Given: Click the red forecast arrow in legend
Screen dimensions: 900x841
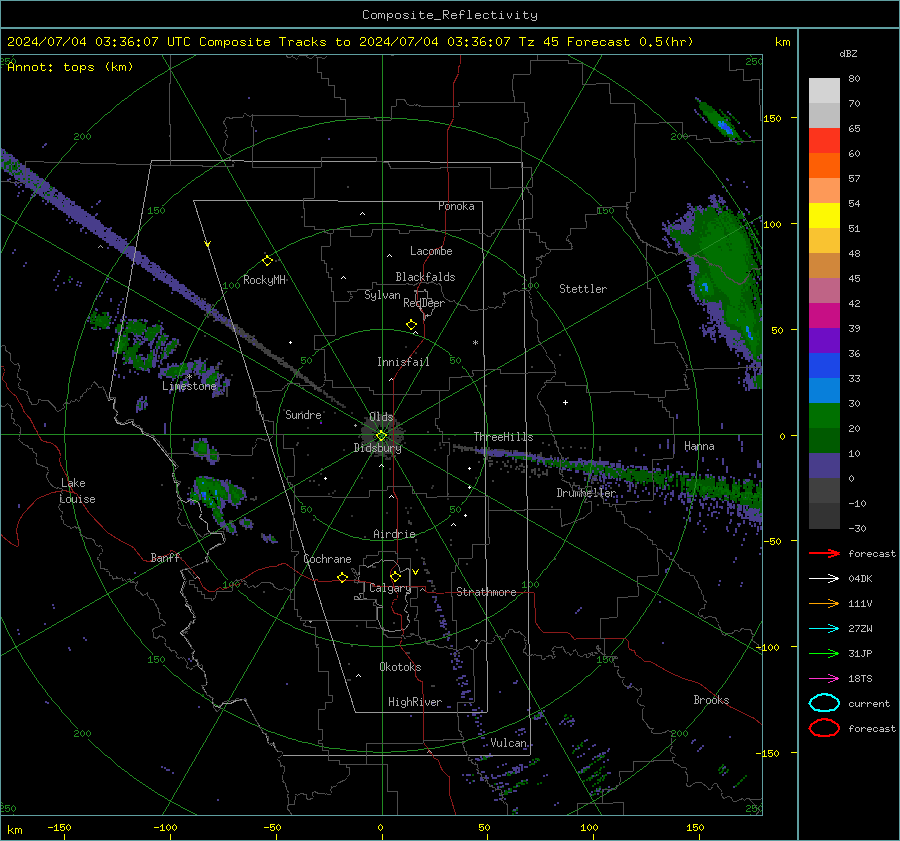Looking at the screenshot, I should pos(824,553).
